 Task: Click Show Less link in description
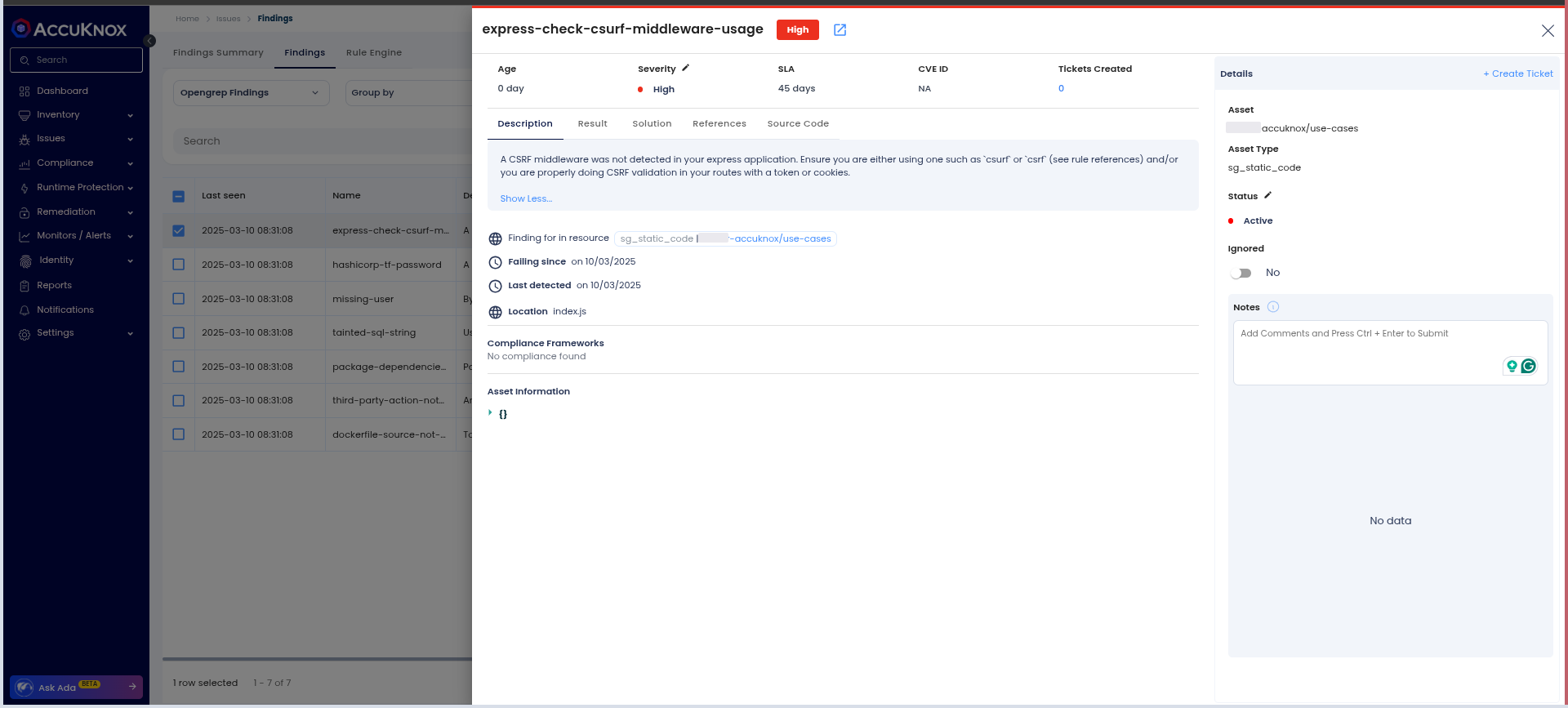coord(526,198)
